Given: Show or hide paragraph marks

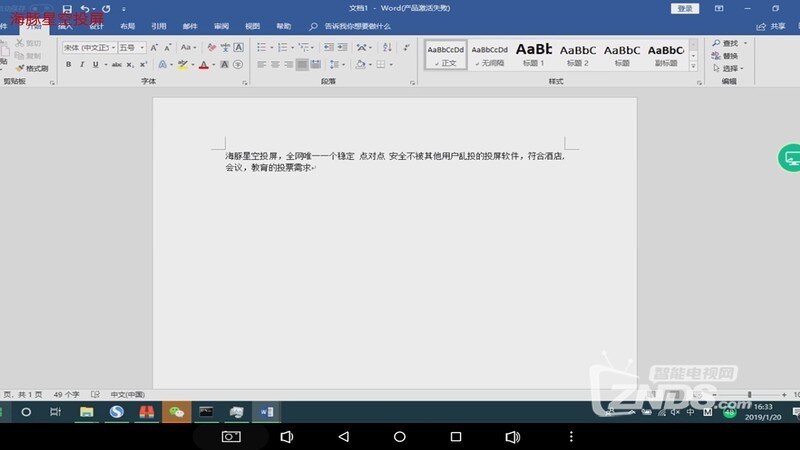Looking at the screenshot, I should click(406, 47).
